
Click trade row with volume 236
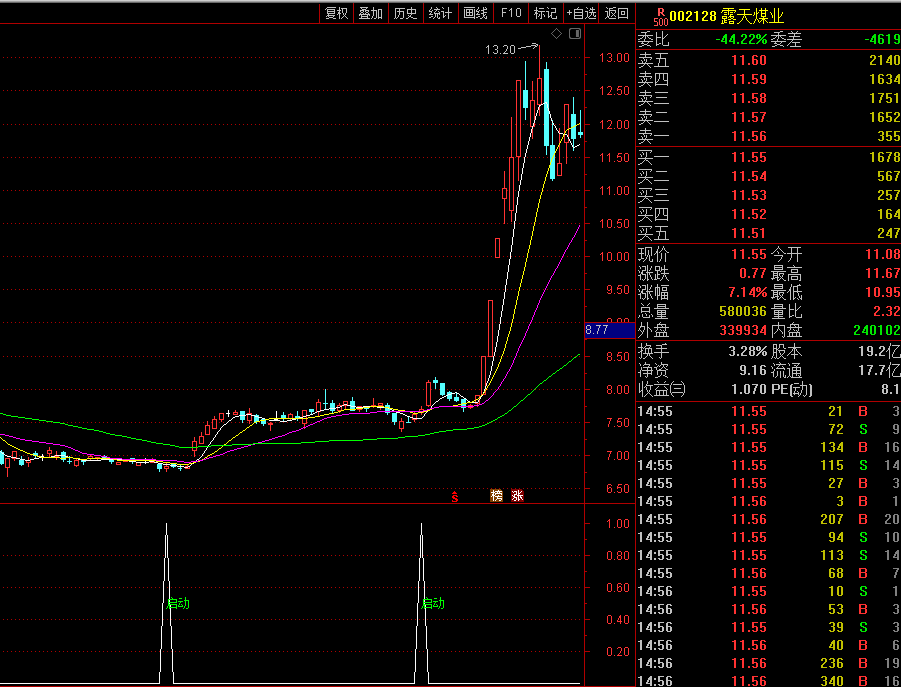point(769,663)
